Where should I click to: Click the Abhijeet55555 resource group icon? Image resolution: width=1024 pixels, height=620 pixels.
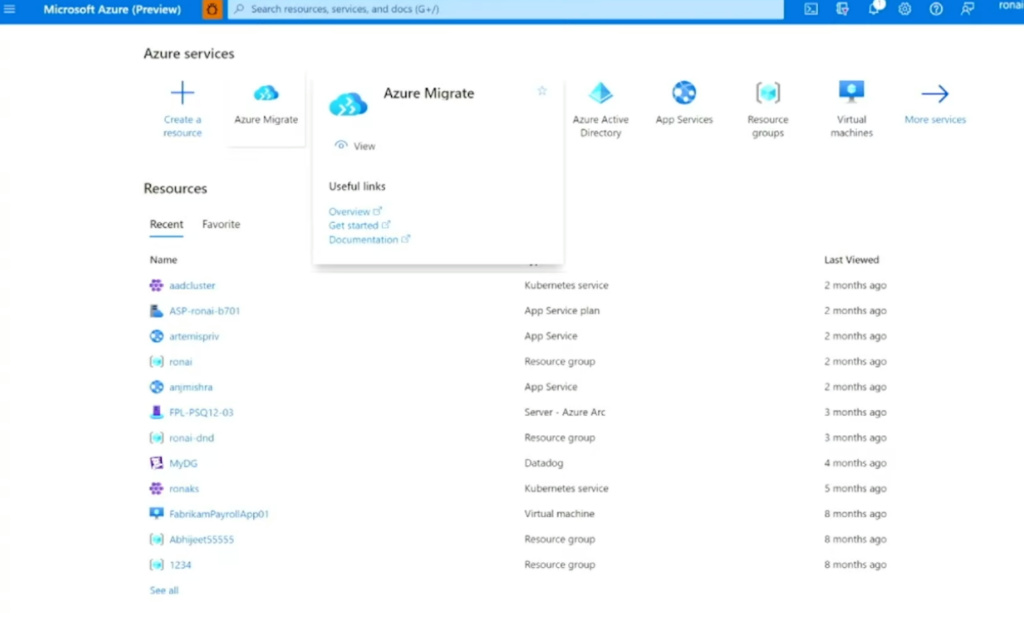156,540
